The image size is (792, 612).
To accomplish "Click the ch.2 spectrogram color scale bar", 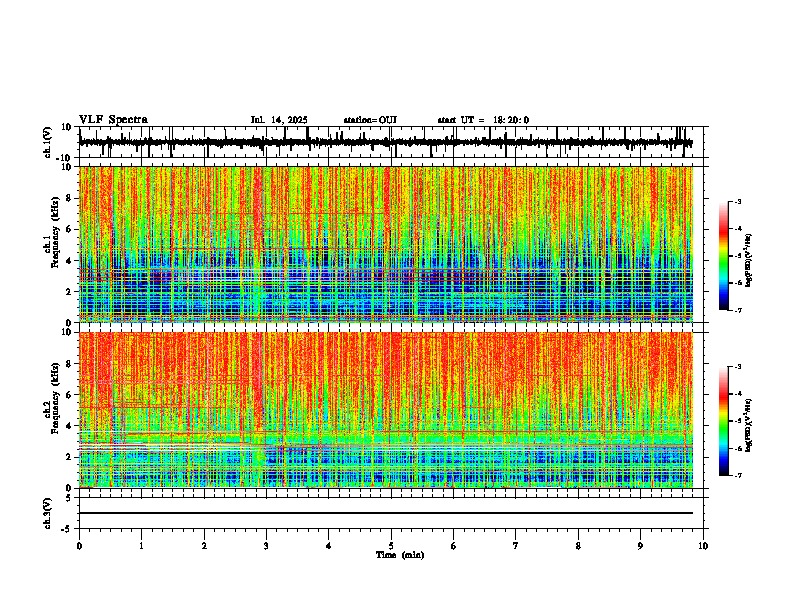I will coord(724,421).
